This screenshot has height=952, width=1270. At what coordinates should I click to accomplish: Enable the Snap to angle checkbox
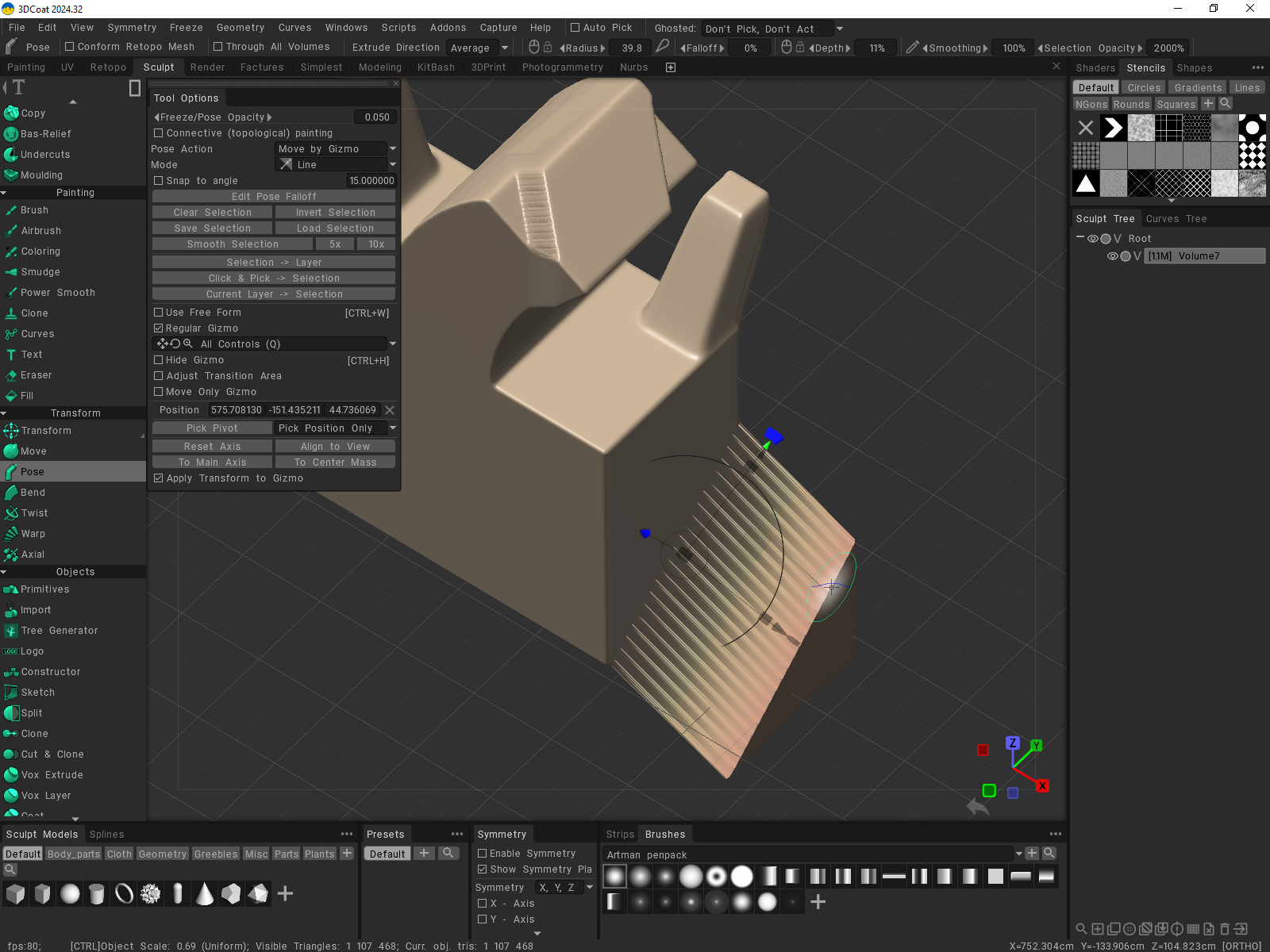[159, 181]
